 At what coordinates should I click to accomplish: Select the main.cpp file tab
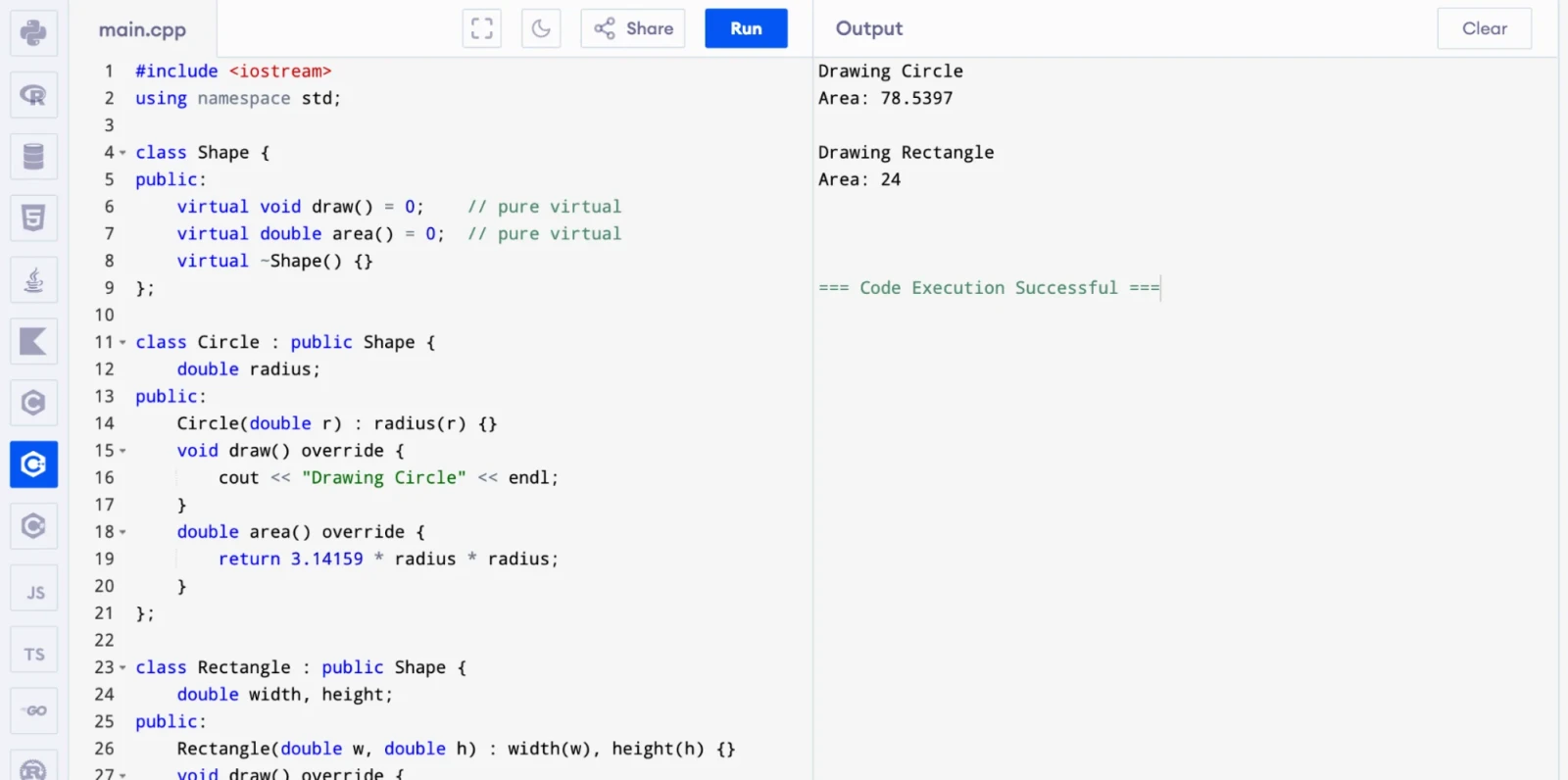(142, 29)
